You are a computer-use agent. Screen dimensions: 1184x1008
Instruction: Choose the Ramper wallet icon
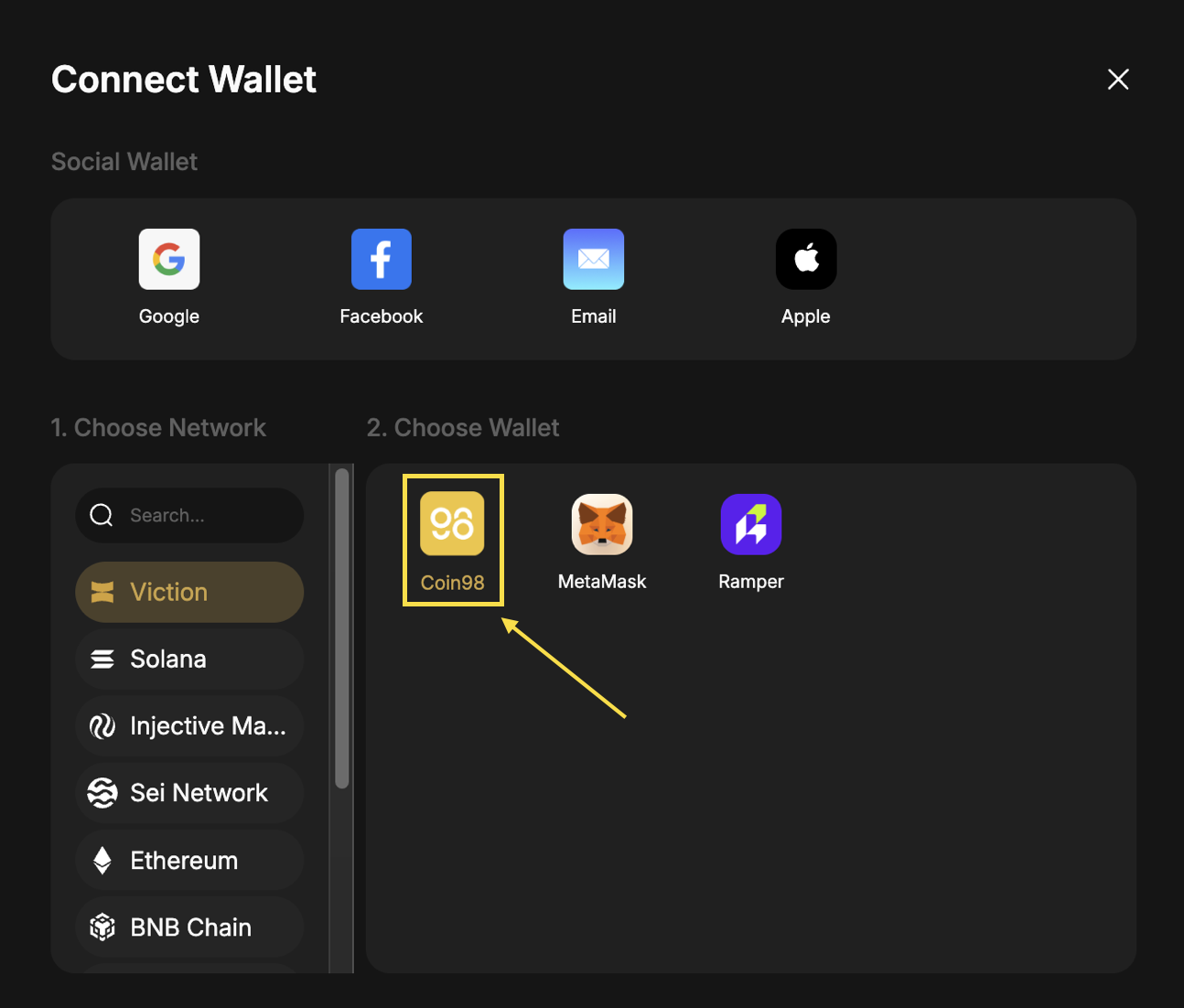[x=750, y=524]
